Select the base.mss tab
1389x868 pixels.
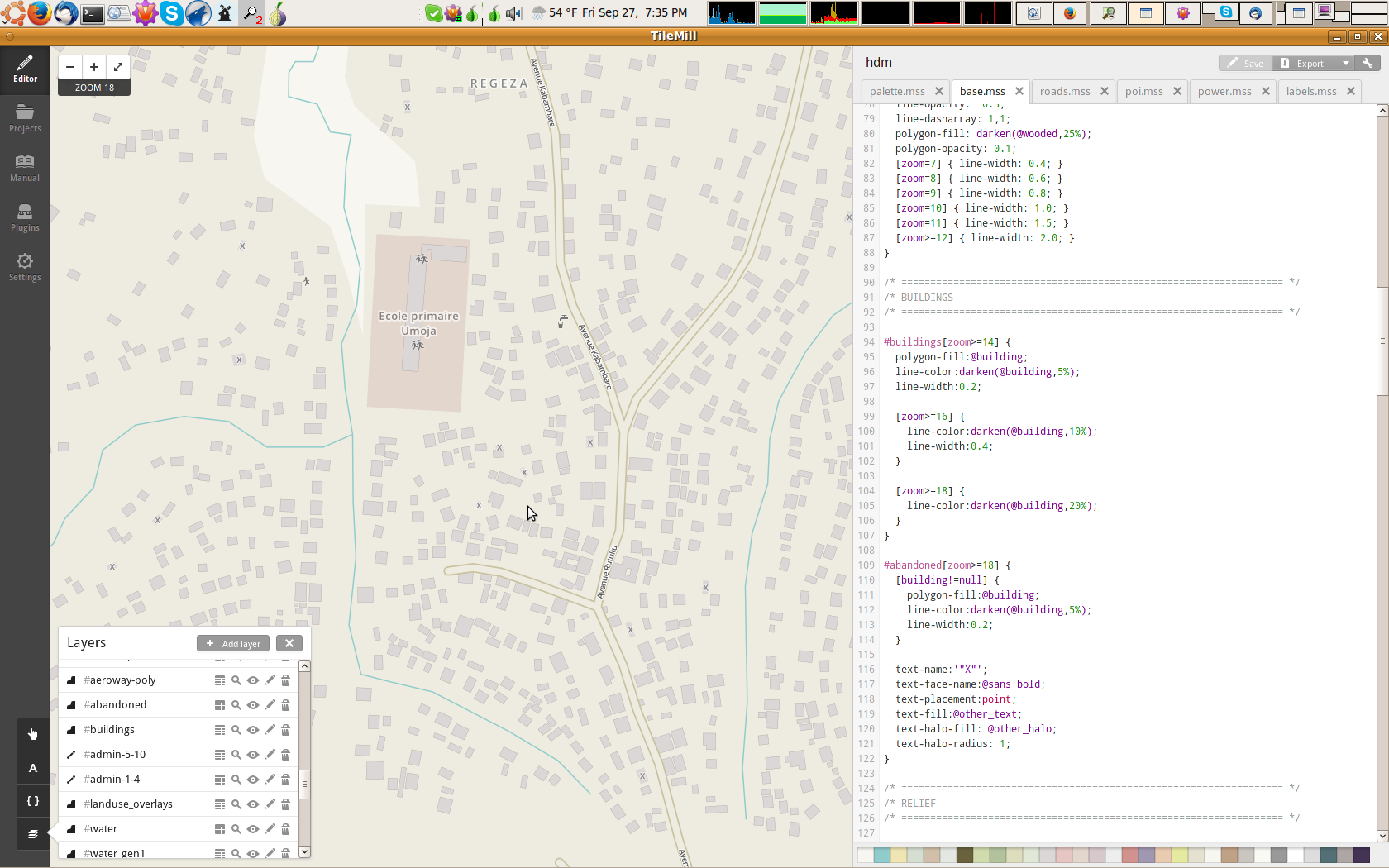coord(982,92)
